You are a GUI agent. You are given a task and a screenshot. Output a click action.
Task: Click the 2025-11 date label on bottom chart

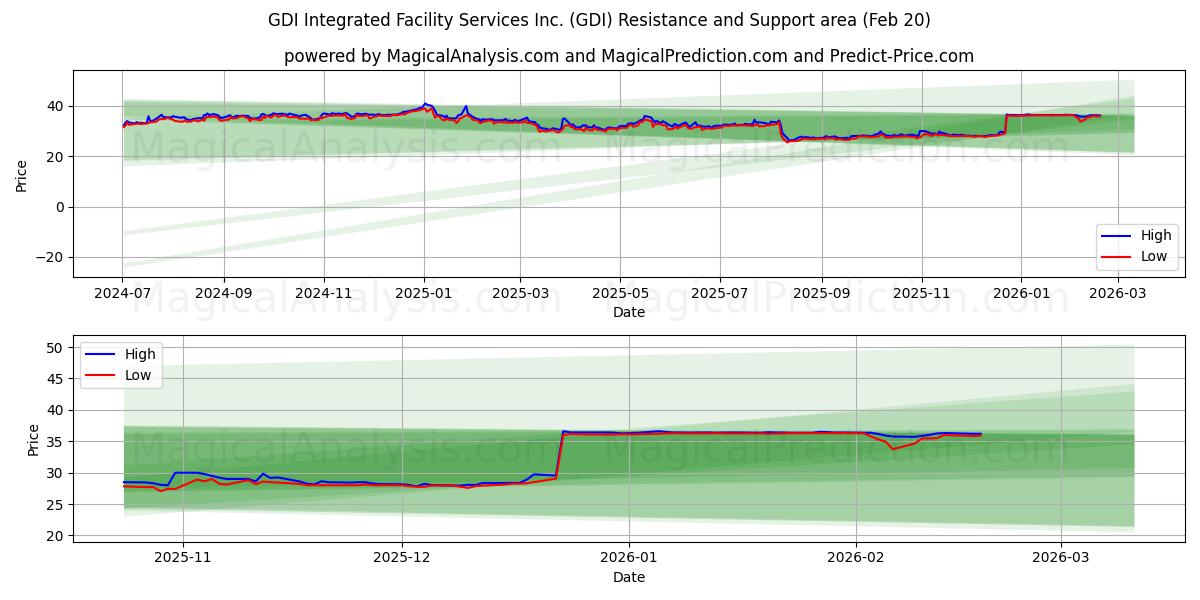pos(182,560)
